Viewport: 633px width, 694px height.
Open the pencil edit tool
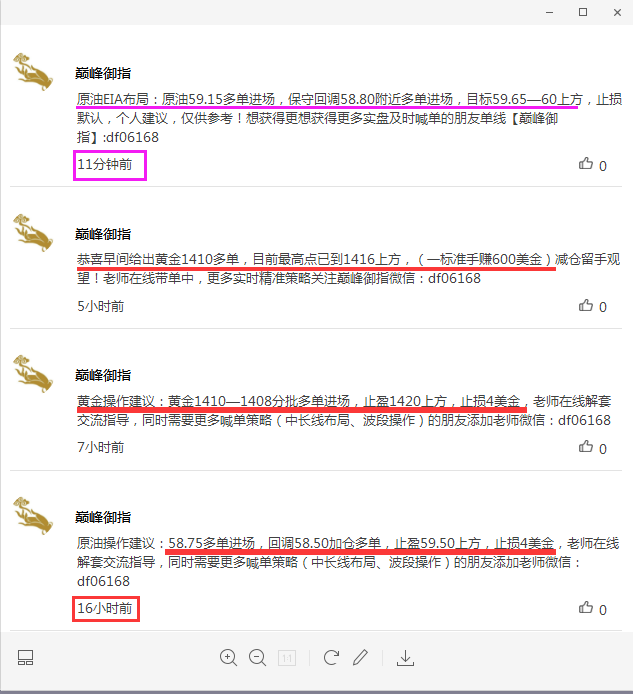360,658
